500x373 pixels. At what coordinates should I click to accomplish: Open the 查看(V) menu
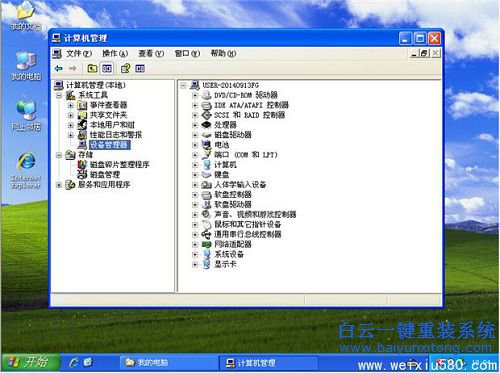(x=151, y=53)
